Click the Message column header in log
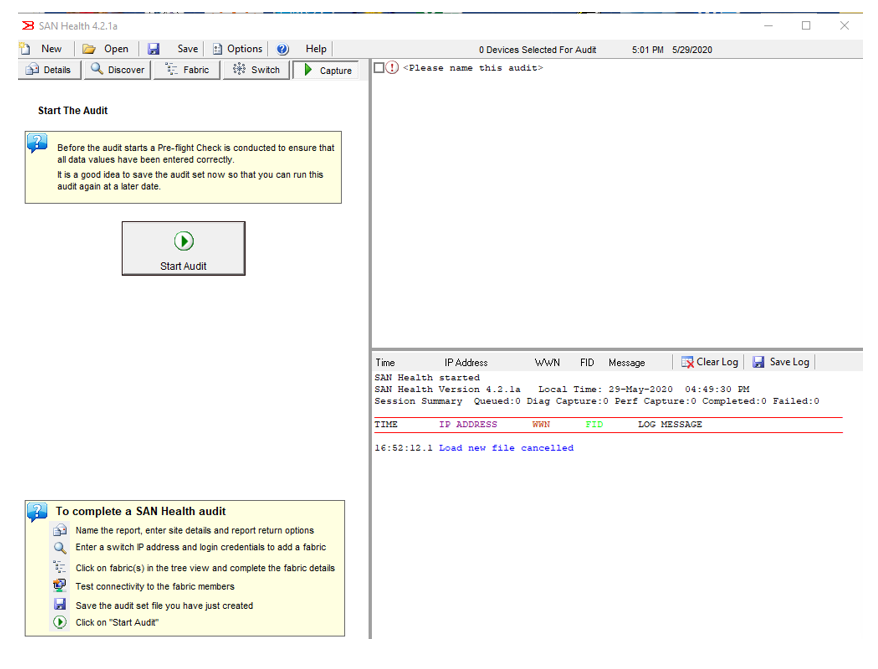This screenshot has width=878, height=669. point(626,363)
